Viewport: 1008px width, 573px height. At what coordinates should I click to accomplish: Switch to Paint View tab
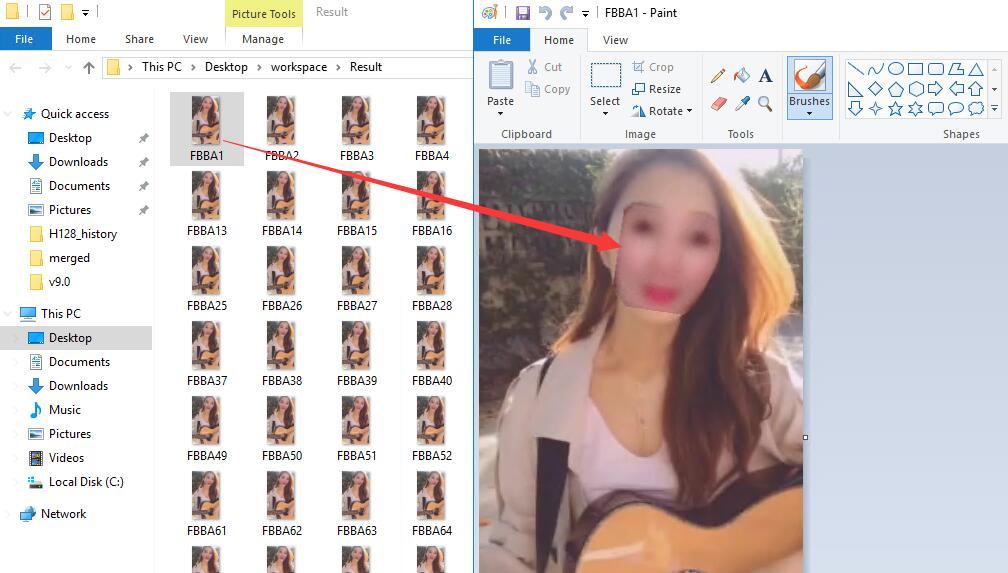(x=615, y=40)
